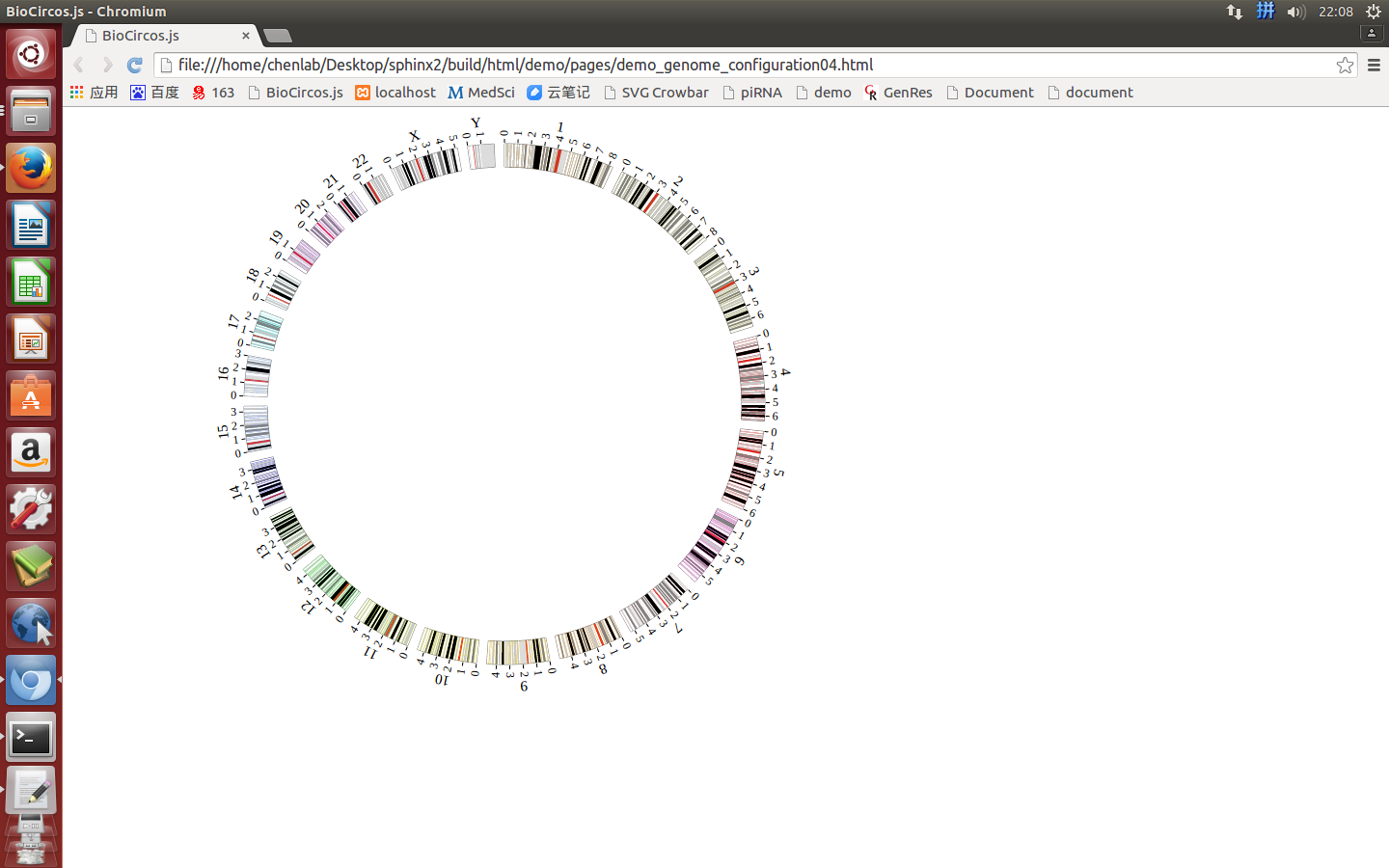Open LibreOffice Writer from the dock
Viewport: 1389px width, 868px height.
pos(31,225)
